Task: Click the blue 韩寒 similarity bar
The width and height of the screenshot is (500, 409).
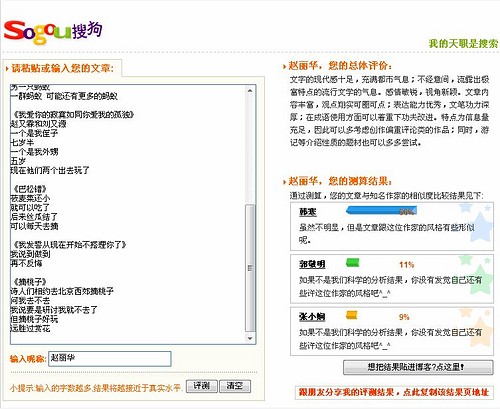Action: point(381,211)
